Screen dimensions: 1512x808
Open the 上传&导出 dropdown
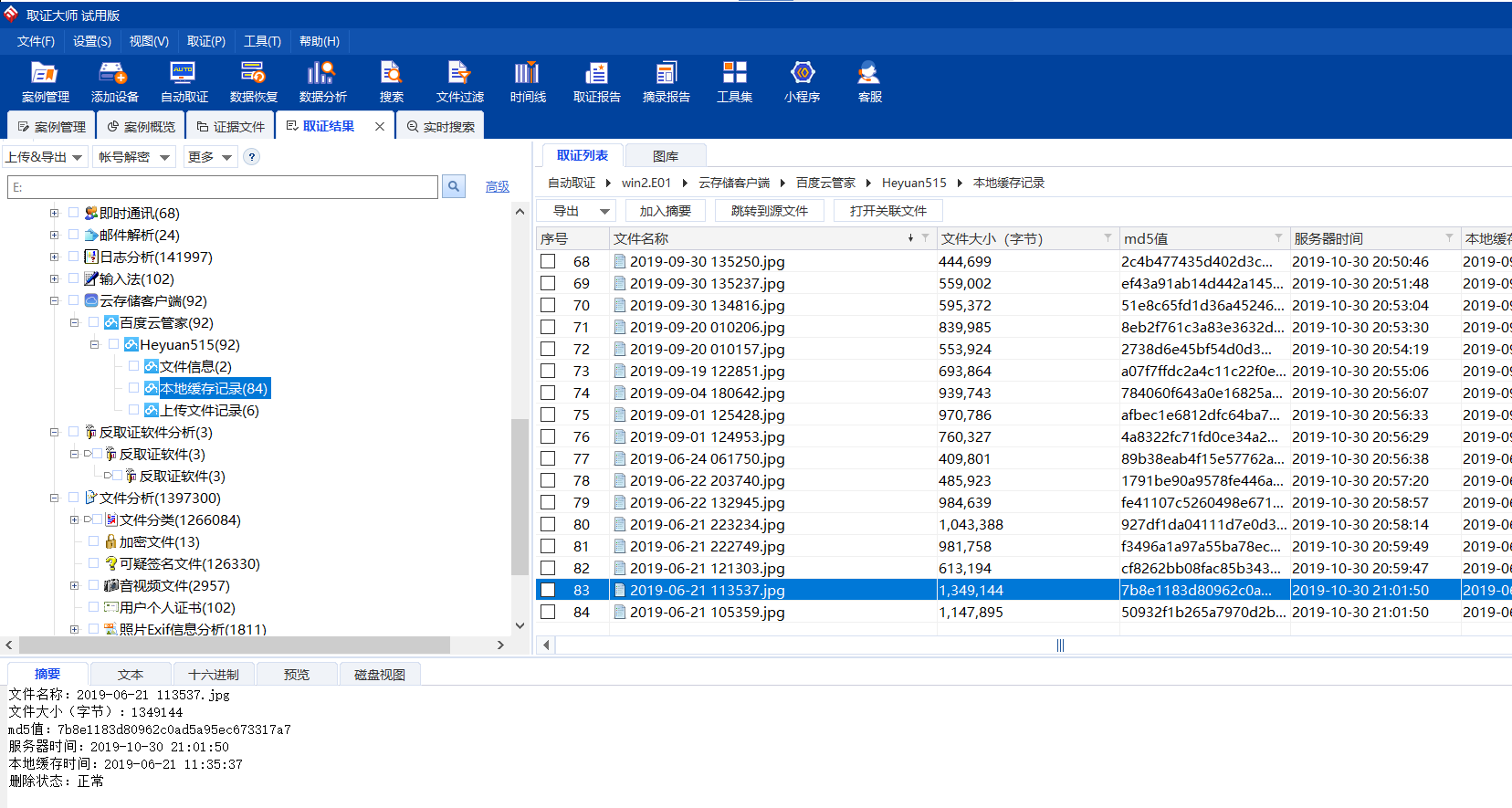coord(45,157)
